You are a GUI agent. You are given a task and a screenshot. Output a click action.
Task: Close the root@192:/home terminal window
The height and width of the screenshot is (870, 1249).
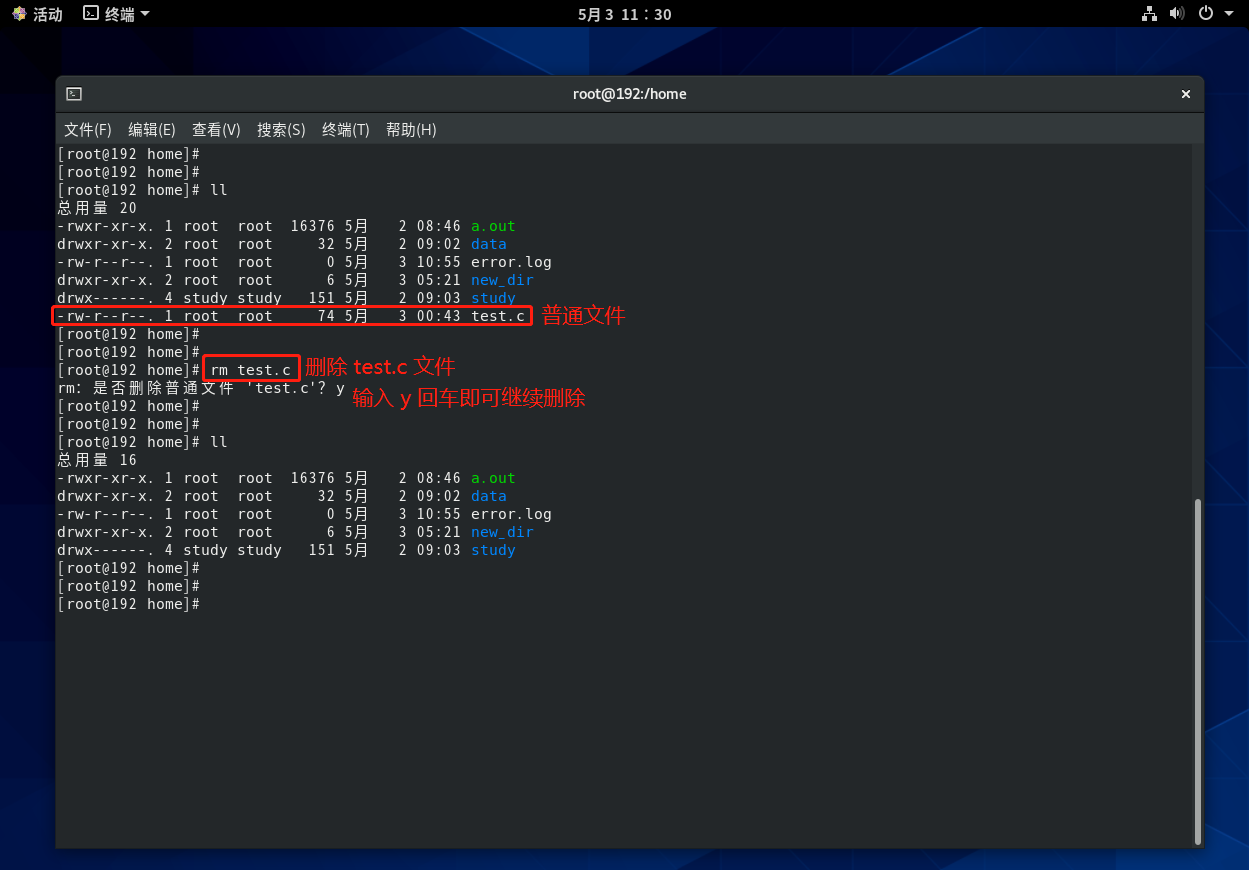pos(1186,94)
